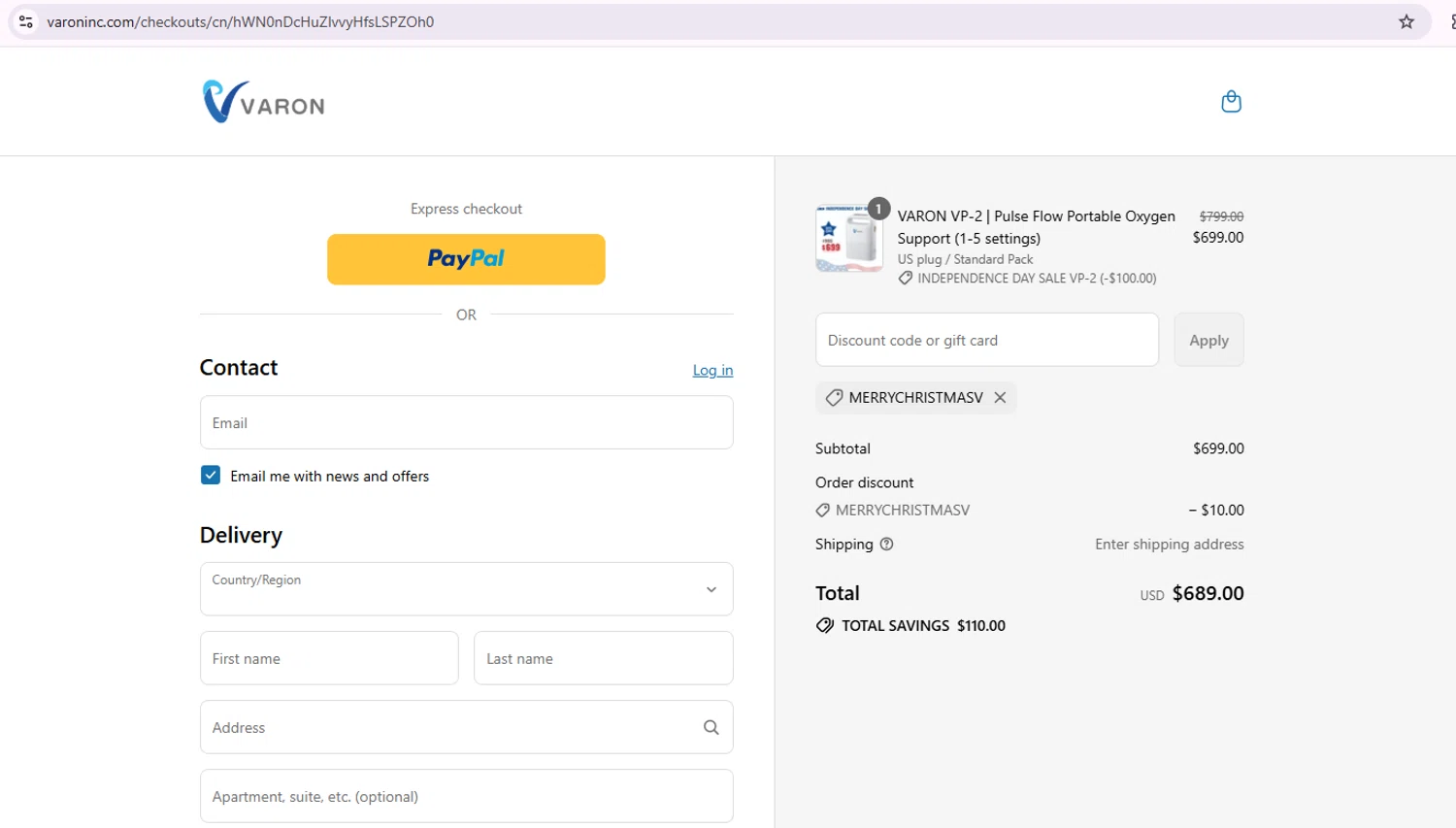This screenshot has height=828, width=1456.
Task: Click the VARON logo
Action: tap(264, 102)
